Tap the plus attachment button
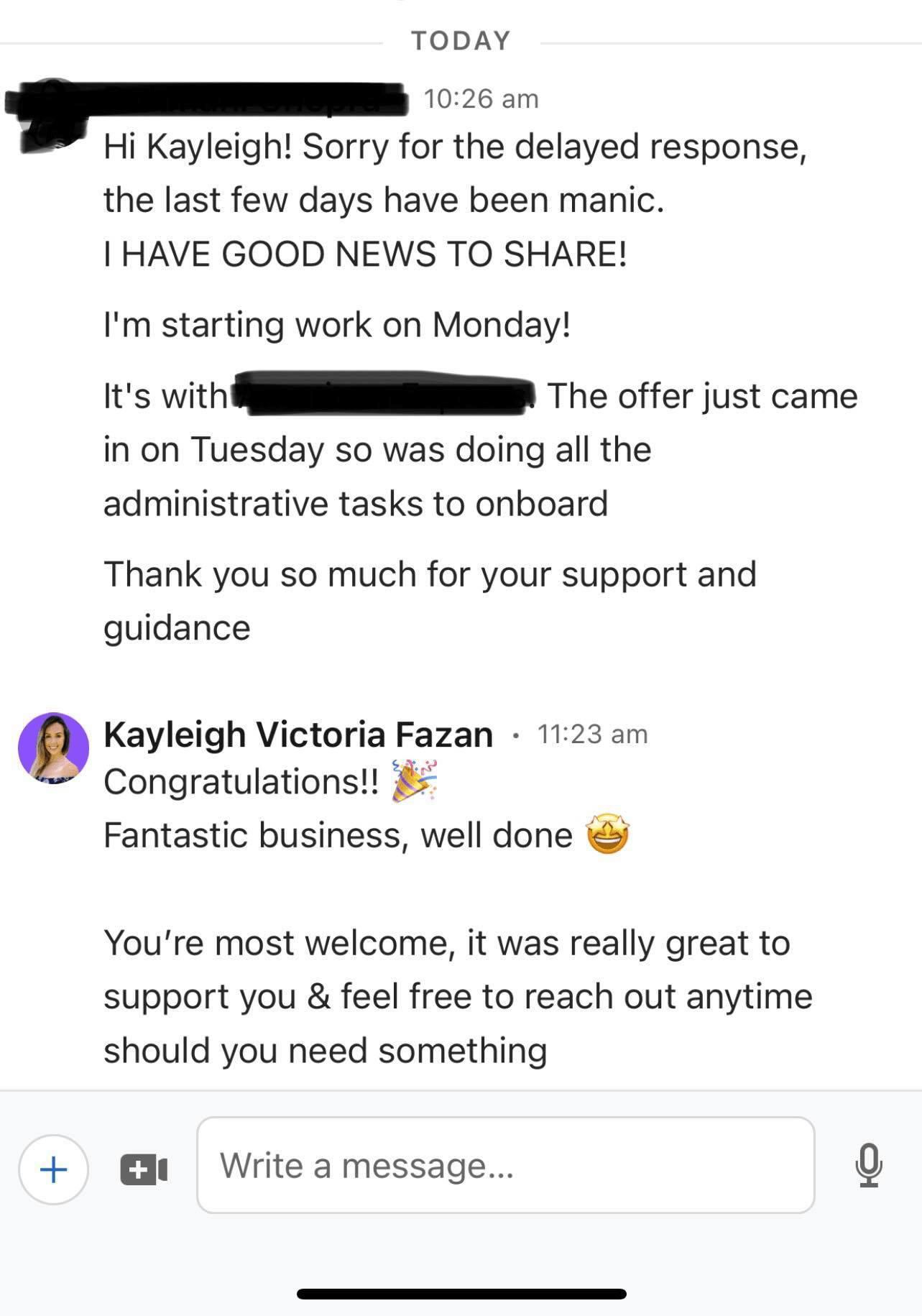The image size is (922, 1316). [x=54, y=1169]
